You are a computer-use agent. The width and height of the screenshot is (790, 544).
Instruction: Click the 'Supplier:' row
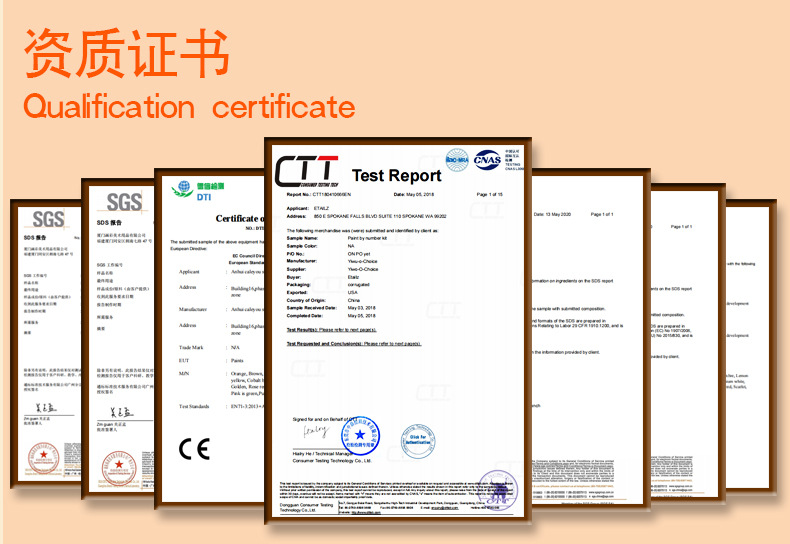[x=332, y=269]
